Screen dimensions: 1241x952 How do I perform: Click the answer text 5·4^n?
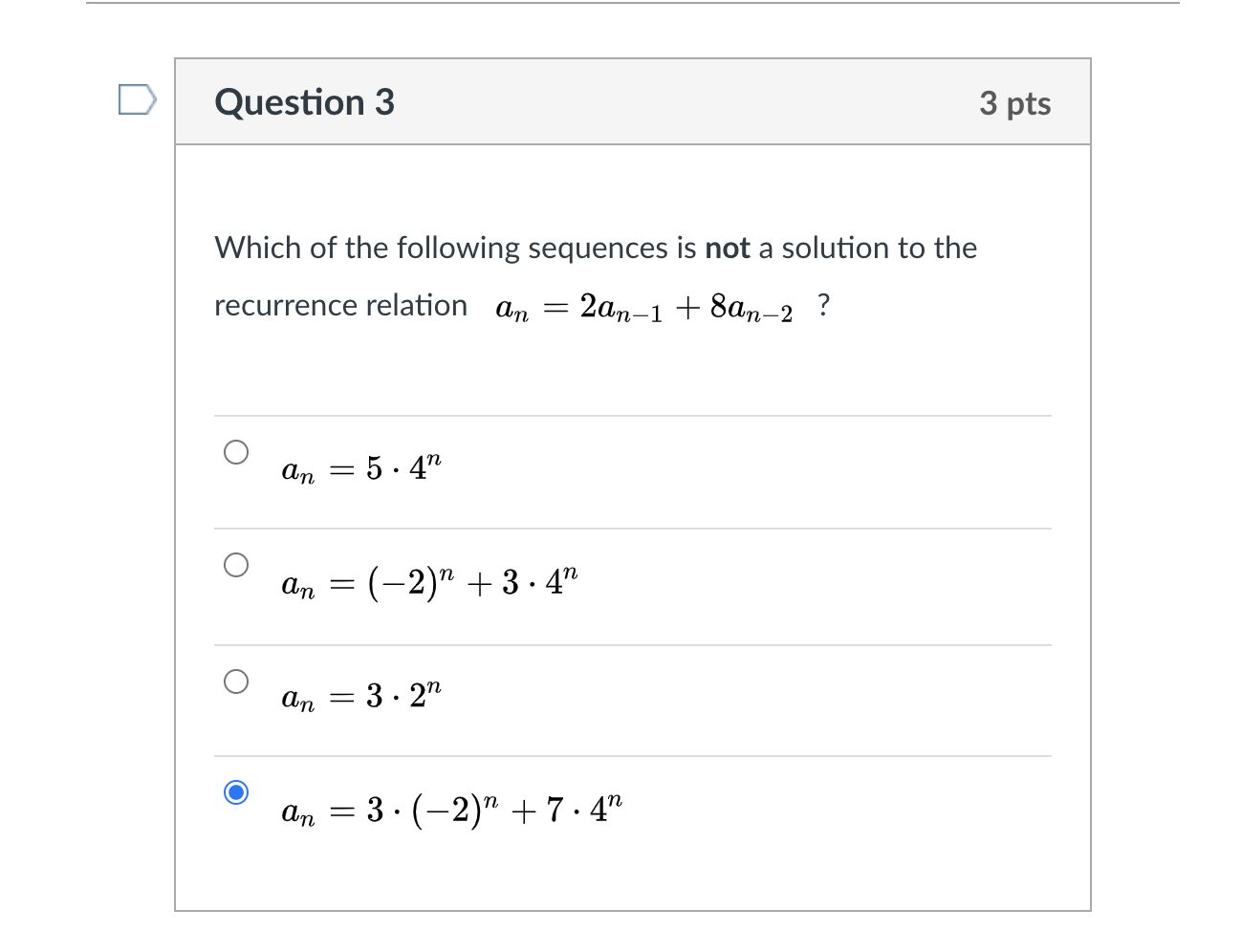coord(360,468)
